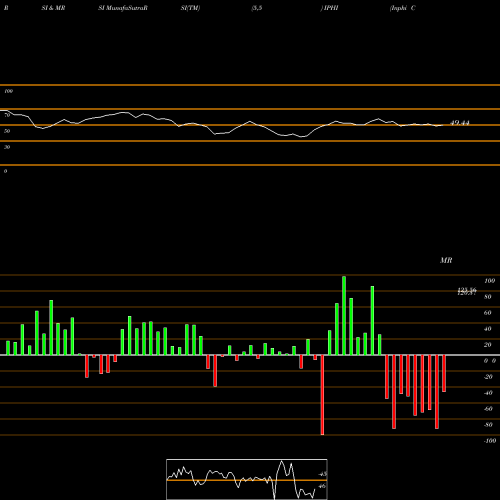Click the '60' axis label on MR panel

tap(488, 313)
